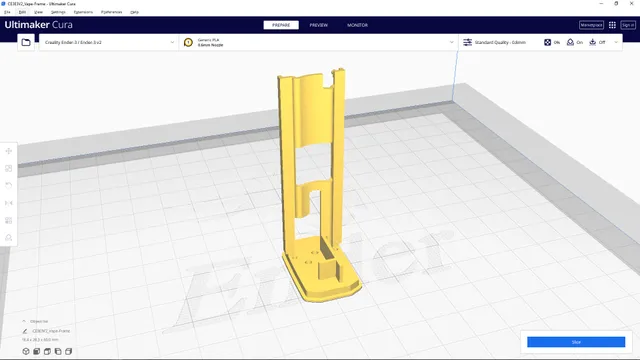640x360 pixels.
Task: Expand the Creality Ender-3 printer dropdown
Action: pos(109,42)
